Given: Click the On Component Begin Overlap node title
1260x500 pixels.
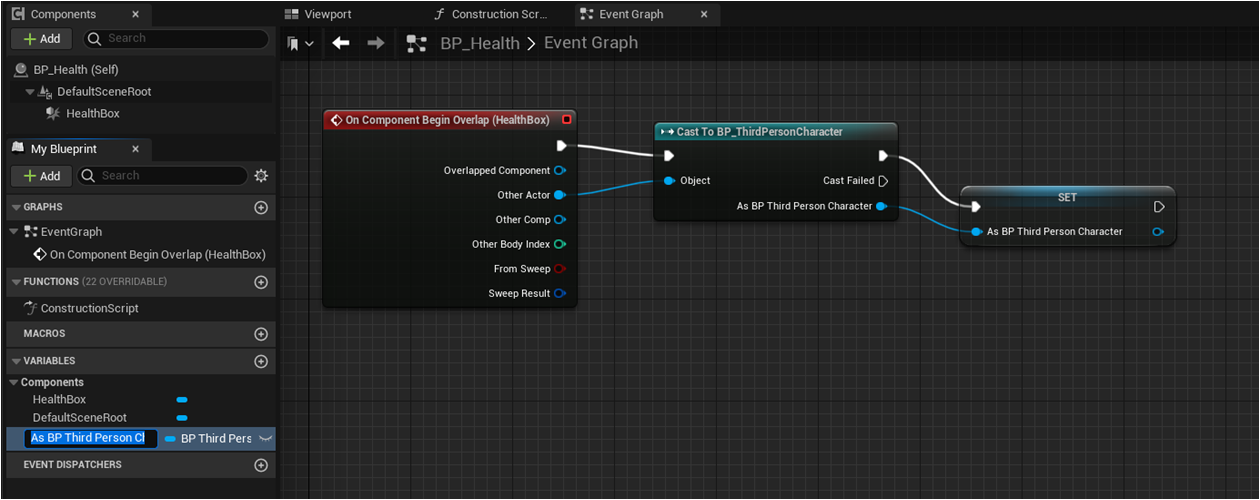Looking at the screenshot, I should tap(447, 120).
